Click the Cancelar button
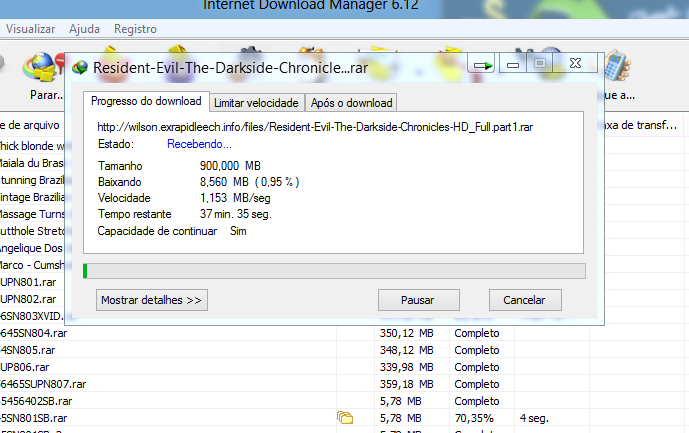689x433 pixels. [525, 300]
